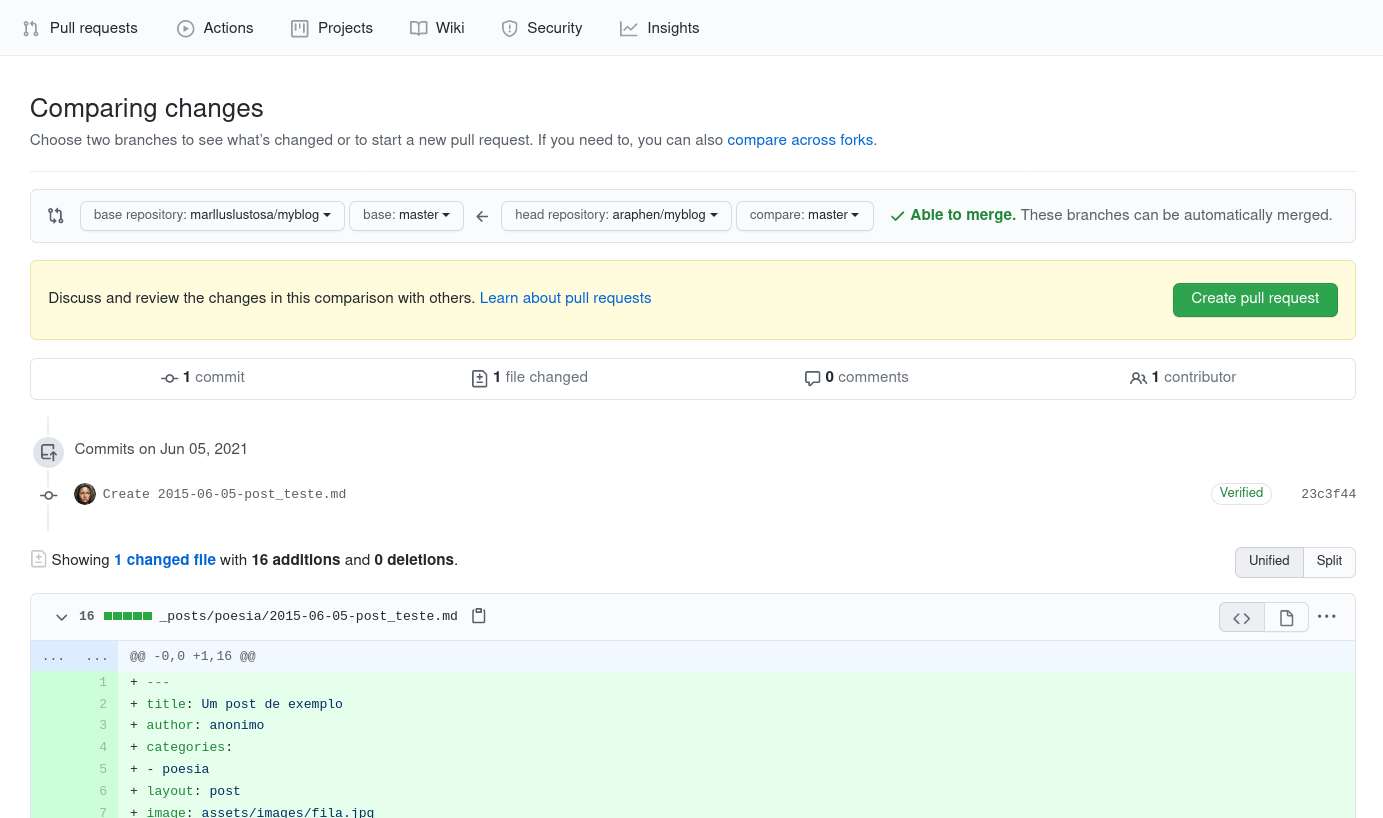Display the source diff view
The height and width of the screenshot is (818, 1383).
pyautogui.click(x=1241, y=618)
